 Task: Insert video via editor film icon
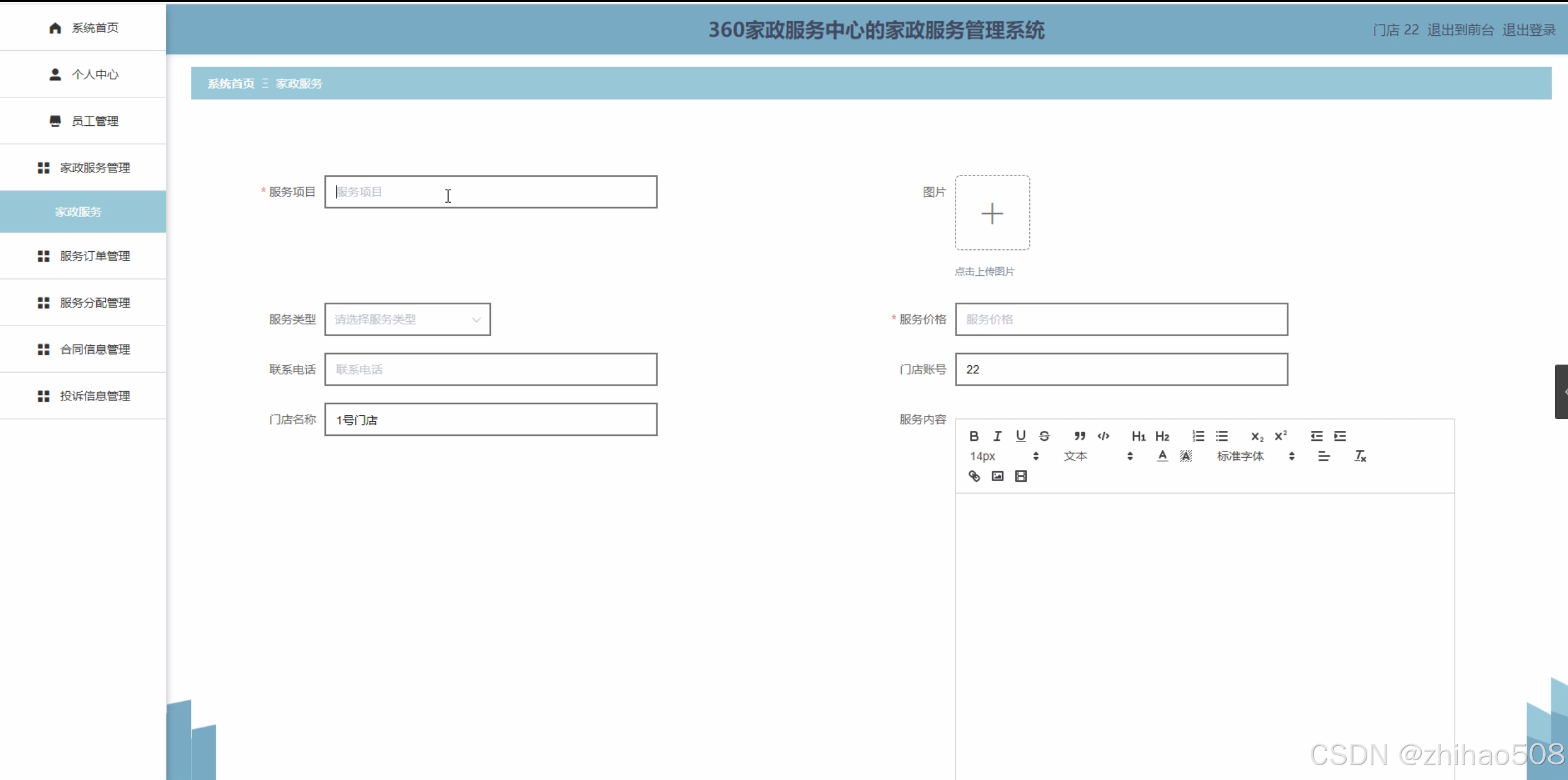click(1021, 476)
